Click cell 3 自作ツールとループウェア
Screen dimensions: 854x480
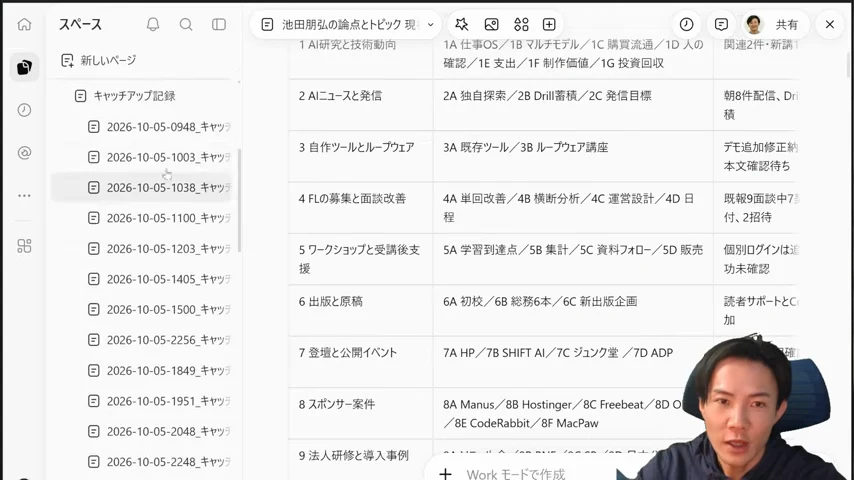pos(361,156)
